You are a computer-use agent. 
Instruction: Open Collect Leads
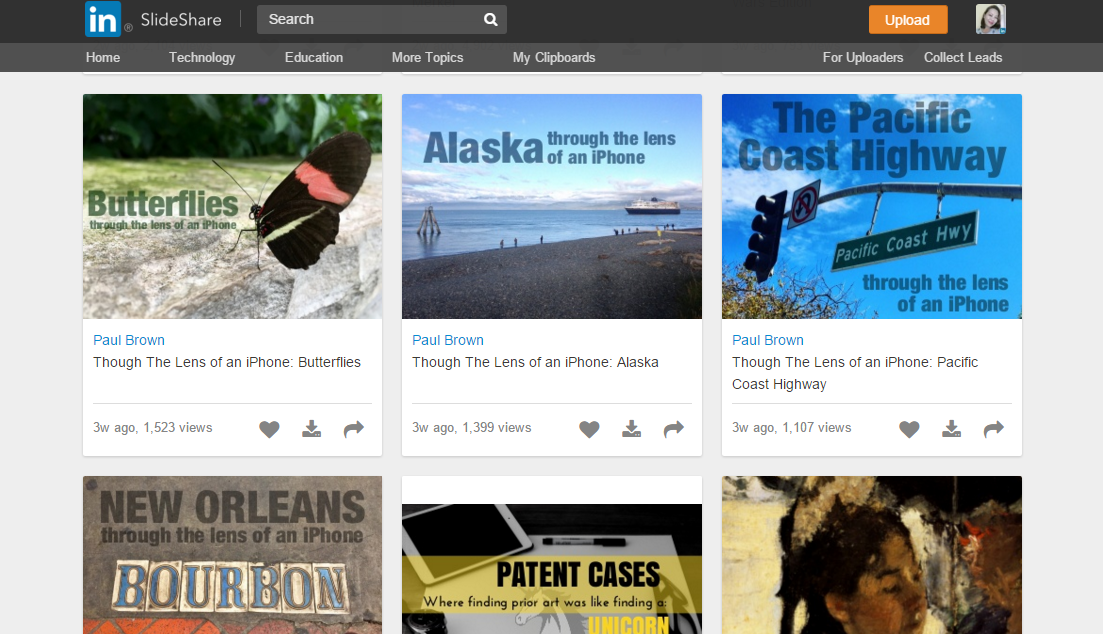(963, 58)
